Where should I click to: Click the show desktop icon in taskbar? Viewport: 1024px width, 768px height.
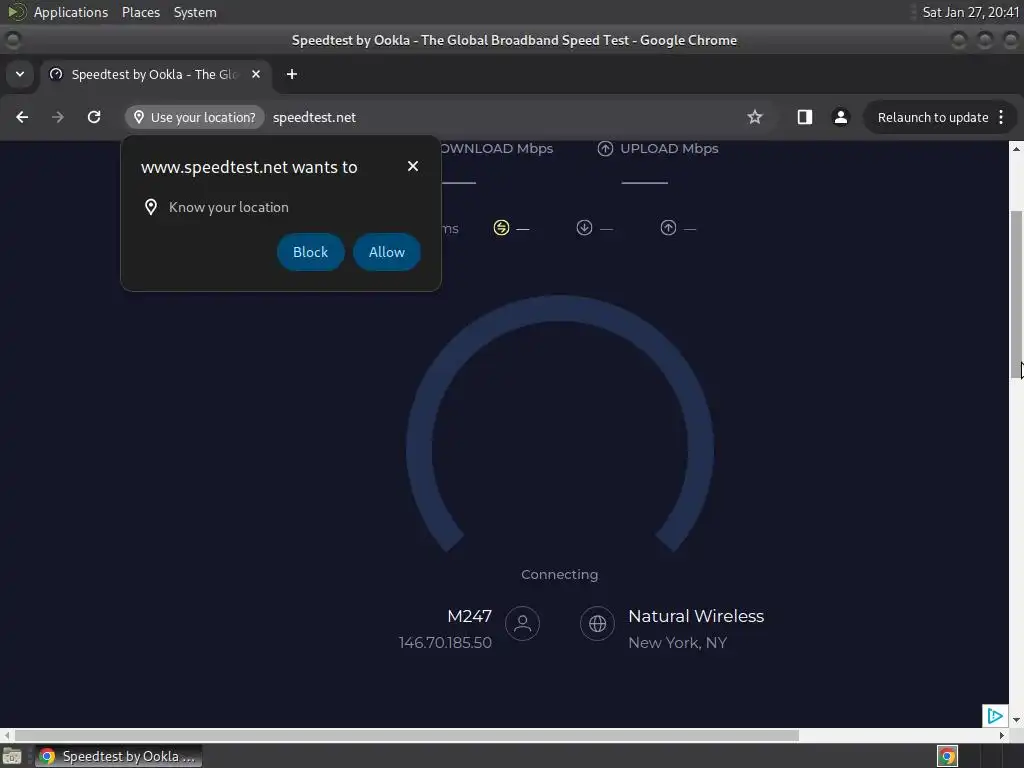[x=12, y=756]
